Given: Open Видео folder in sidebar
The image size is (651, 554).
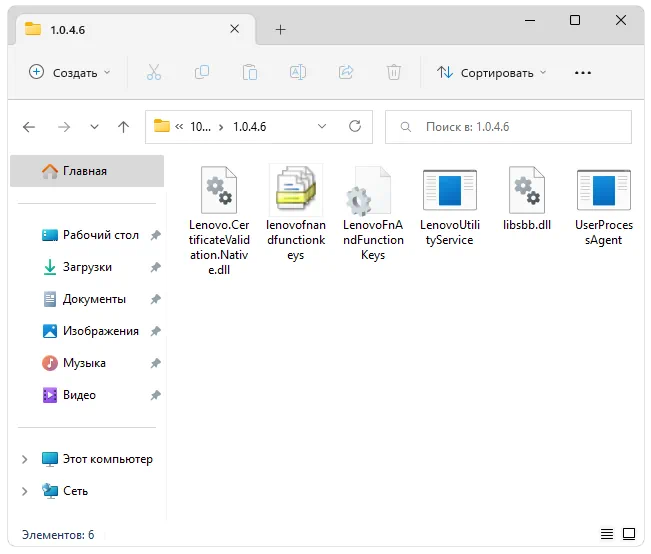Looking at the screenshot, I should tap(69, 395).
